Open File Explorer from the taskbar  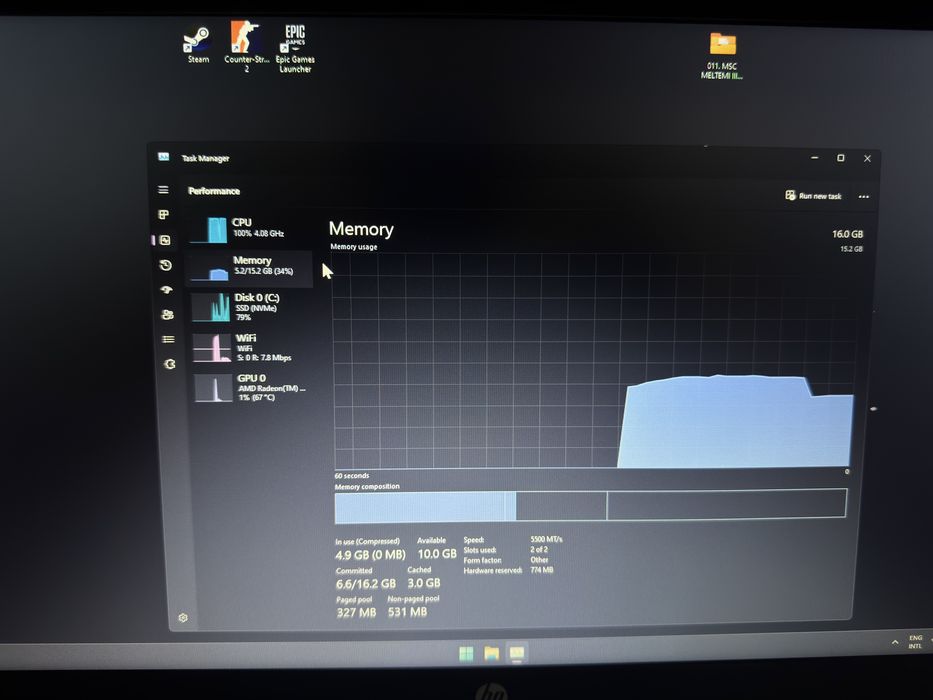[x=491, y=654]
